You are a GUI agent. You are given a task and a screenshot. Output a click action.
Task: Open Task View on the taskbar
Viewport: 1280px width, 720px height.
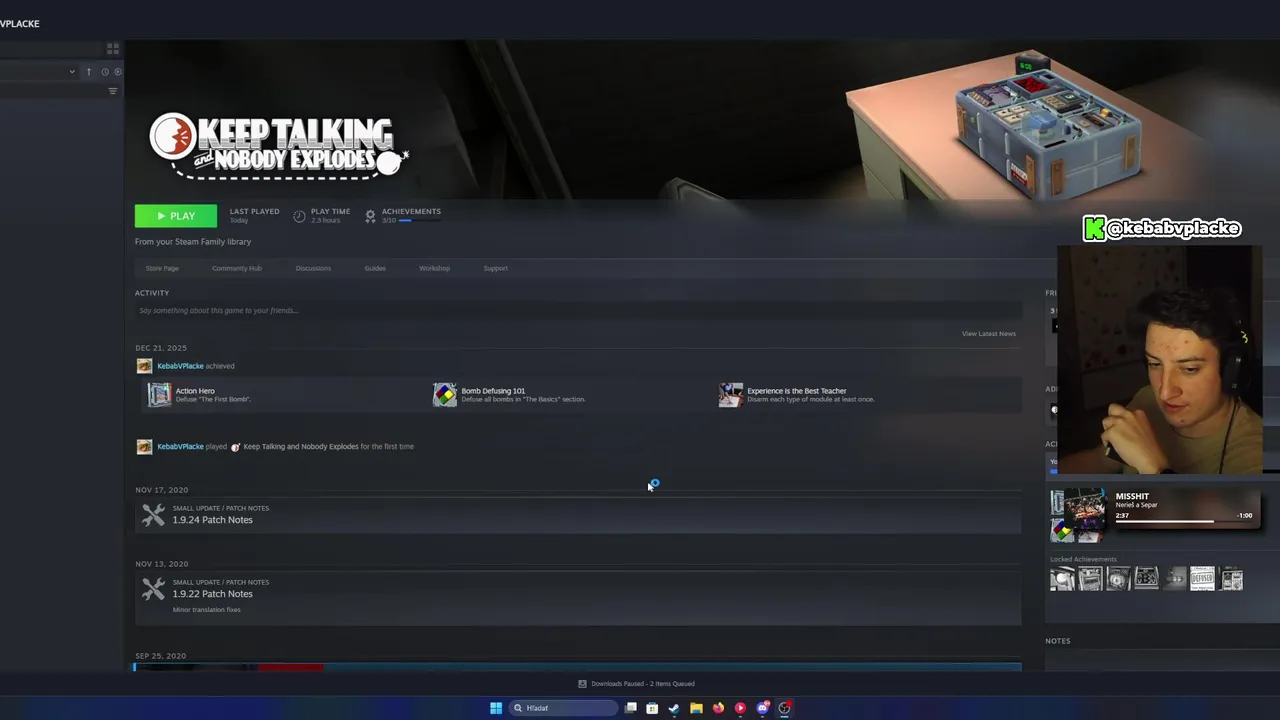(631, 708)
